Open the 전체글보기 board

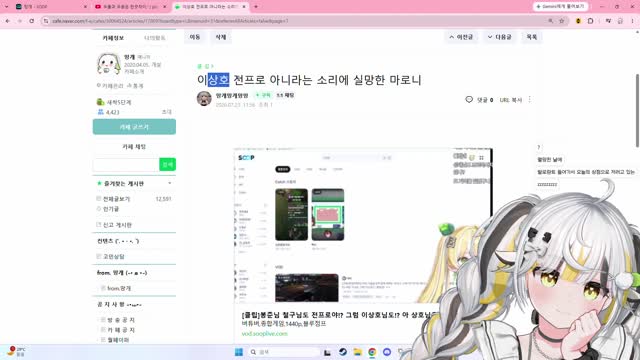click(x=116, y=199)
